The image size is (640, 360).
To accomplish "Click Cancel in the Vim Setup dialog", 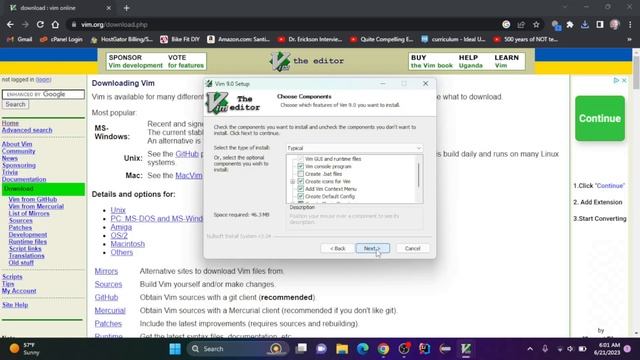I will [x=412, y=248].
